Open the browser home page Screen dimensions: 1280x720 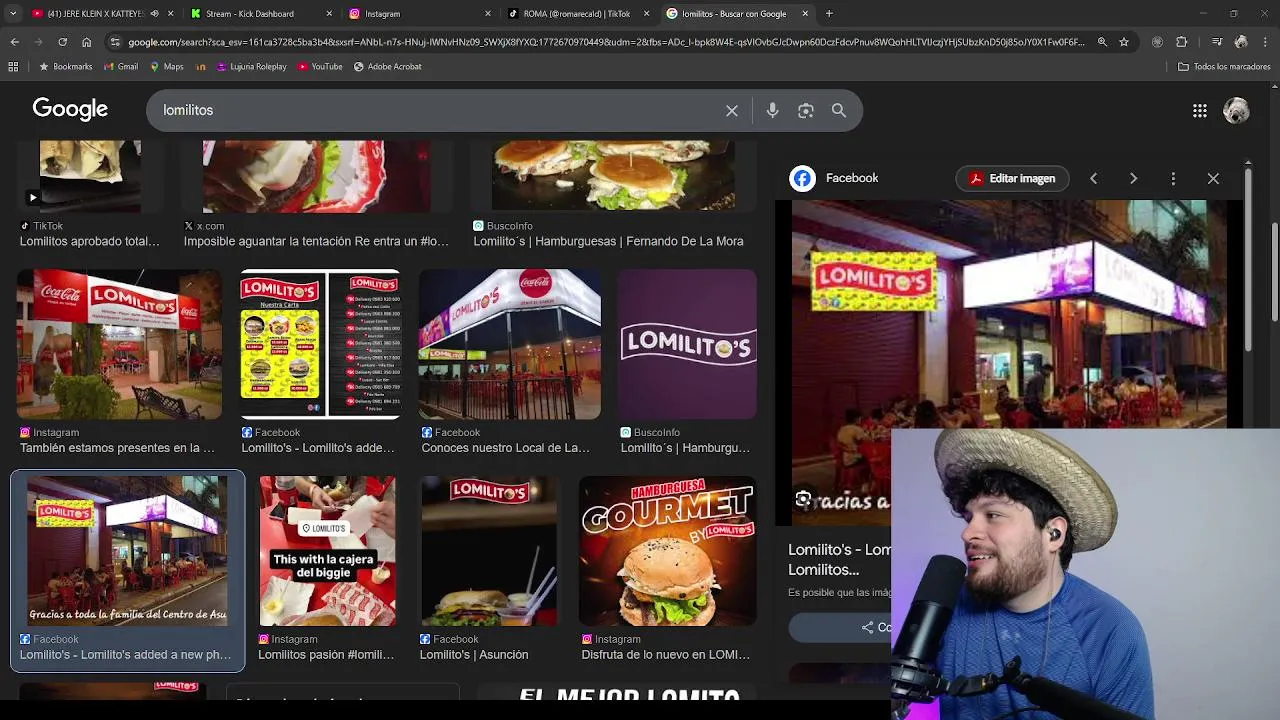(x=86, y=42)
